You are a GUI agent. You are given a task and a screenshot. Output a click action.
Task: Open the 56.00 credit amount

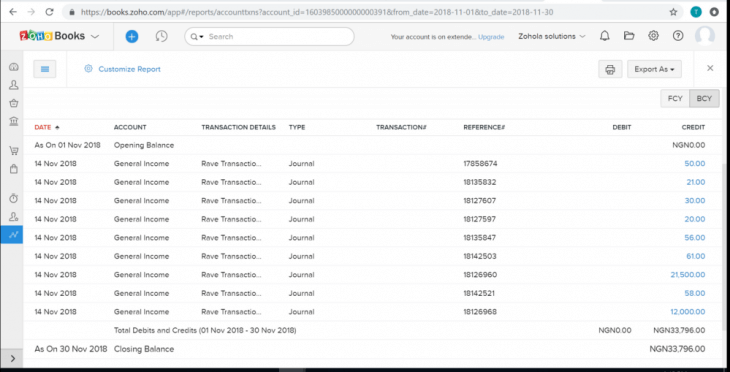click(x=695, y=237)
